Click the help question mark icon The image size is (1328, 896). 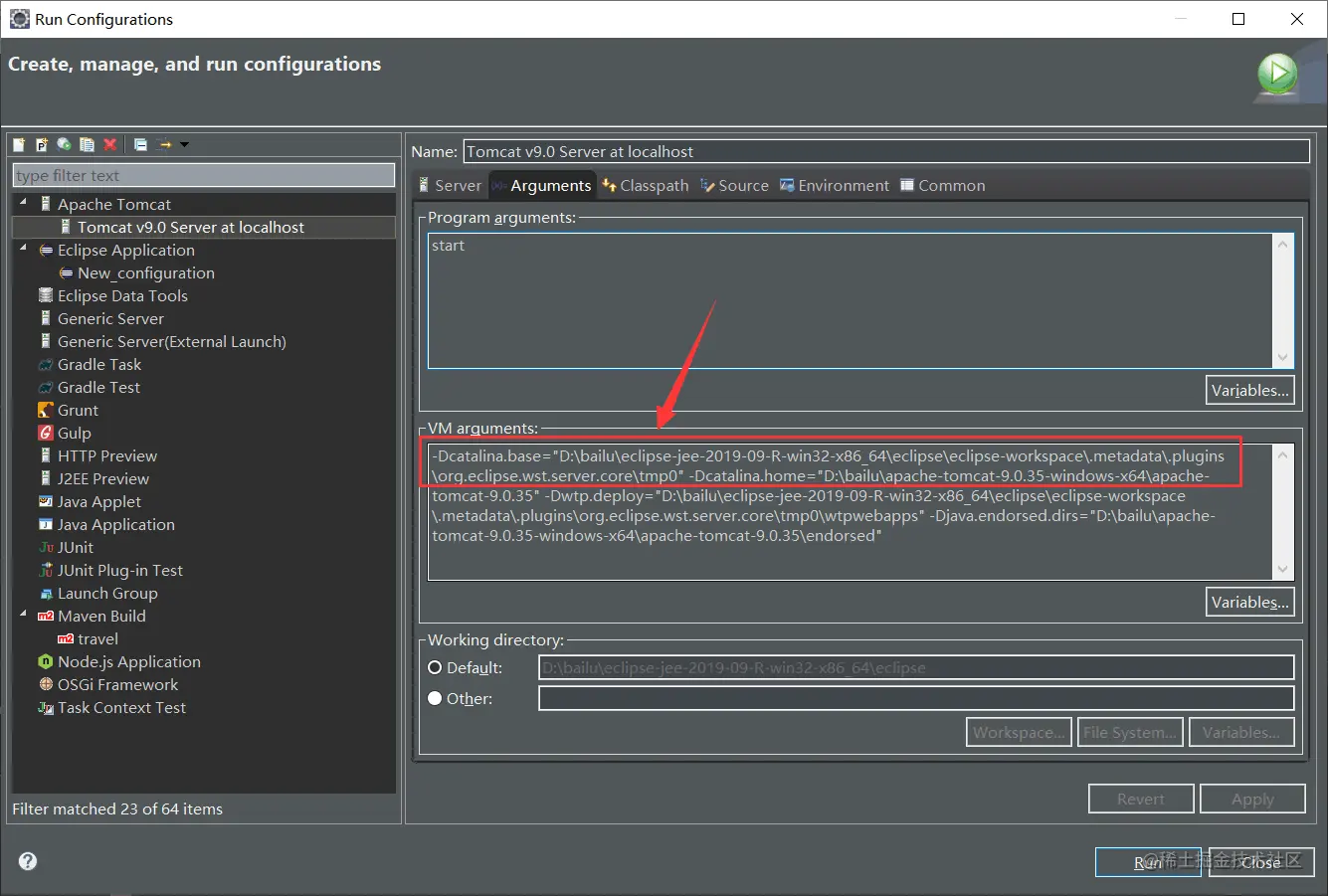pos(28,861)
